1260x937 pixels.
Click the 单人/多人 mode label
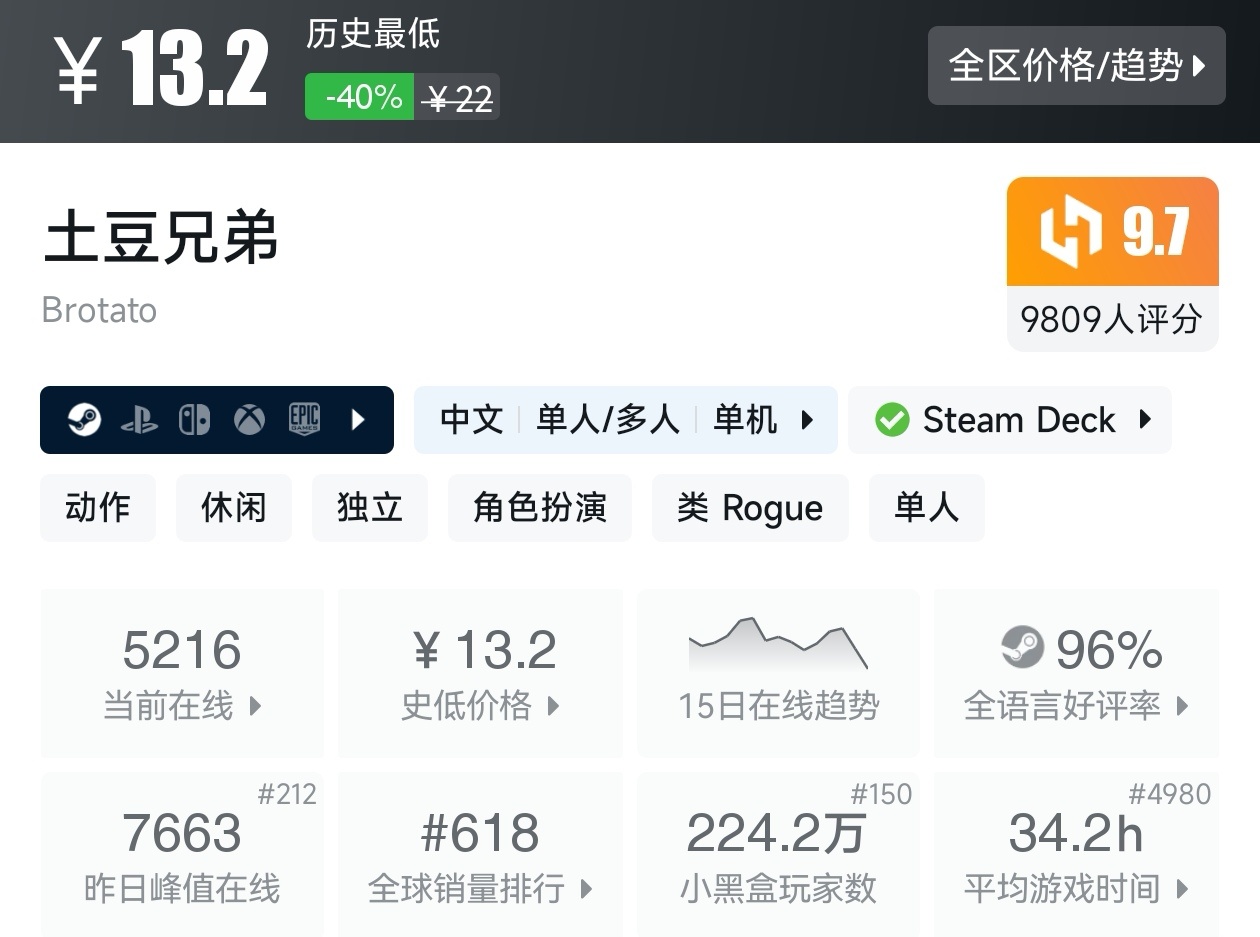(x=608, y=420)
